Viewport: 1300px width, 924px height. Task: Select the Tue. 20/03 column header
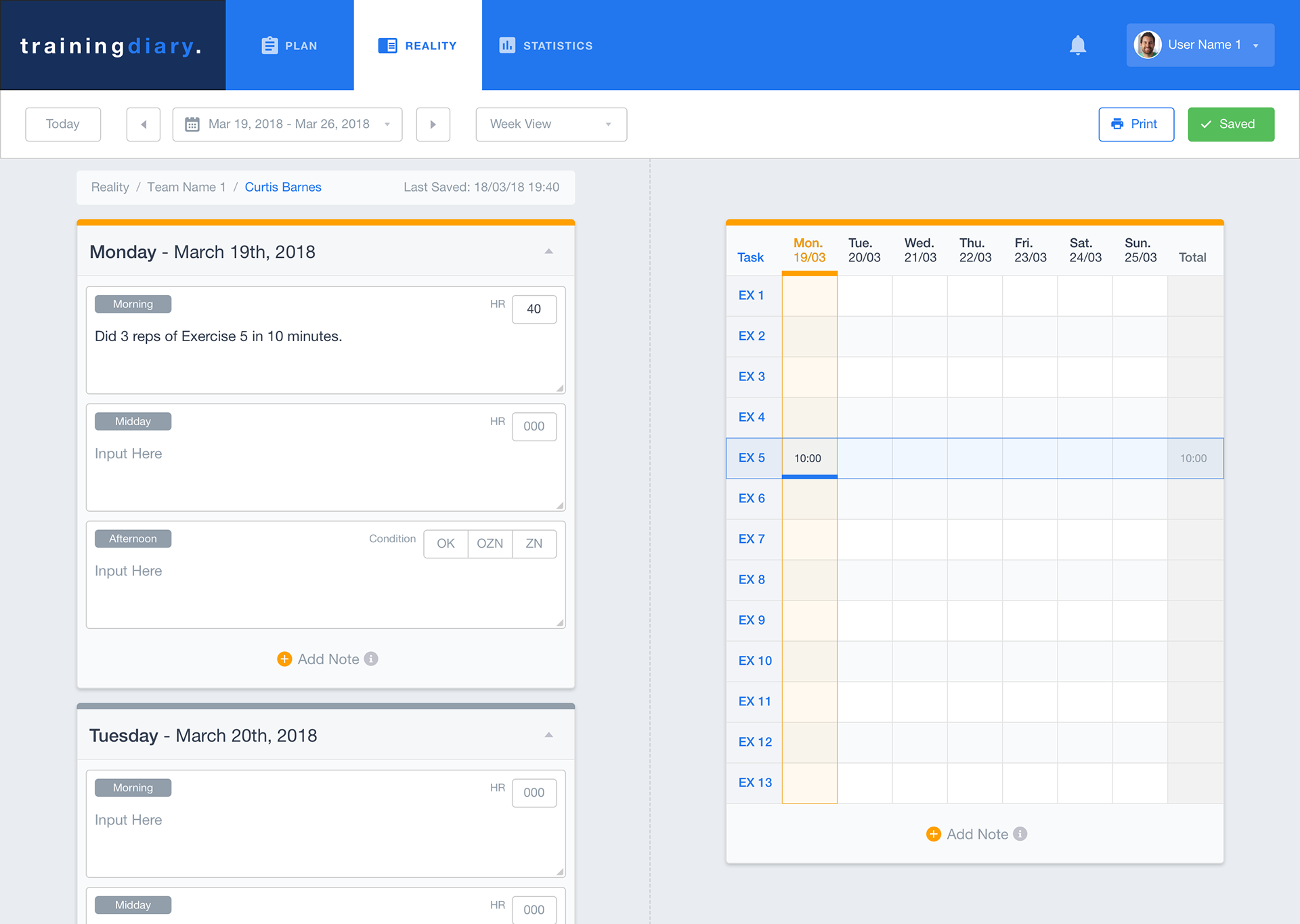[x=864, y=250]
